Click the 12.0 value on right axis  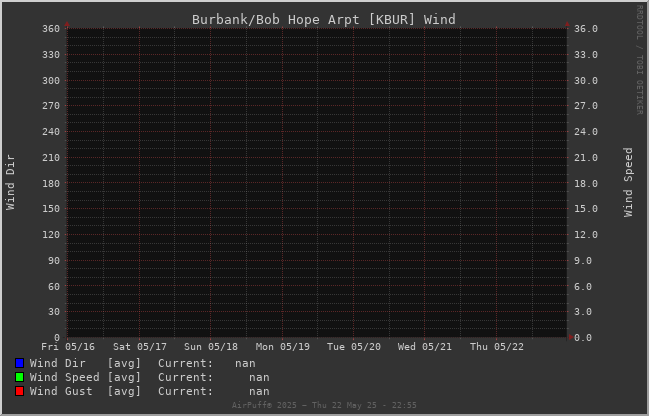[x=586, y=235]
